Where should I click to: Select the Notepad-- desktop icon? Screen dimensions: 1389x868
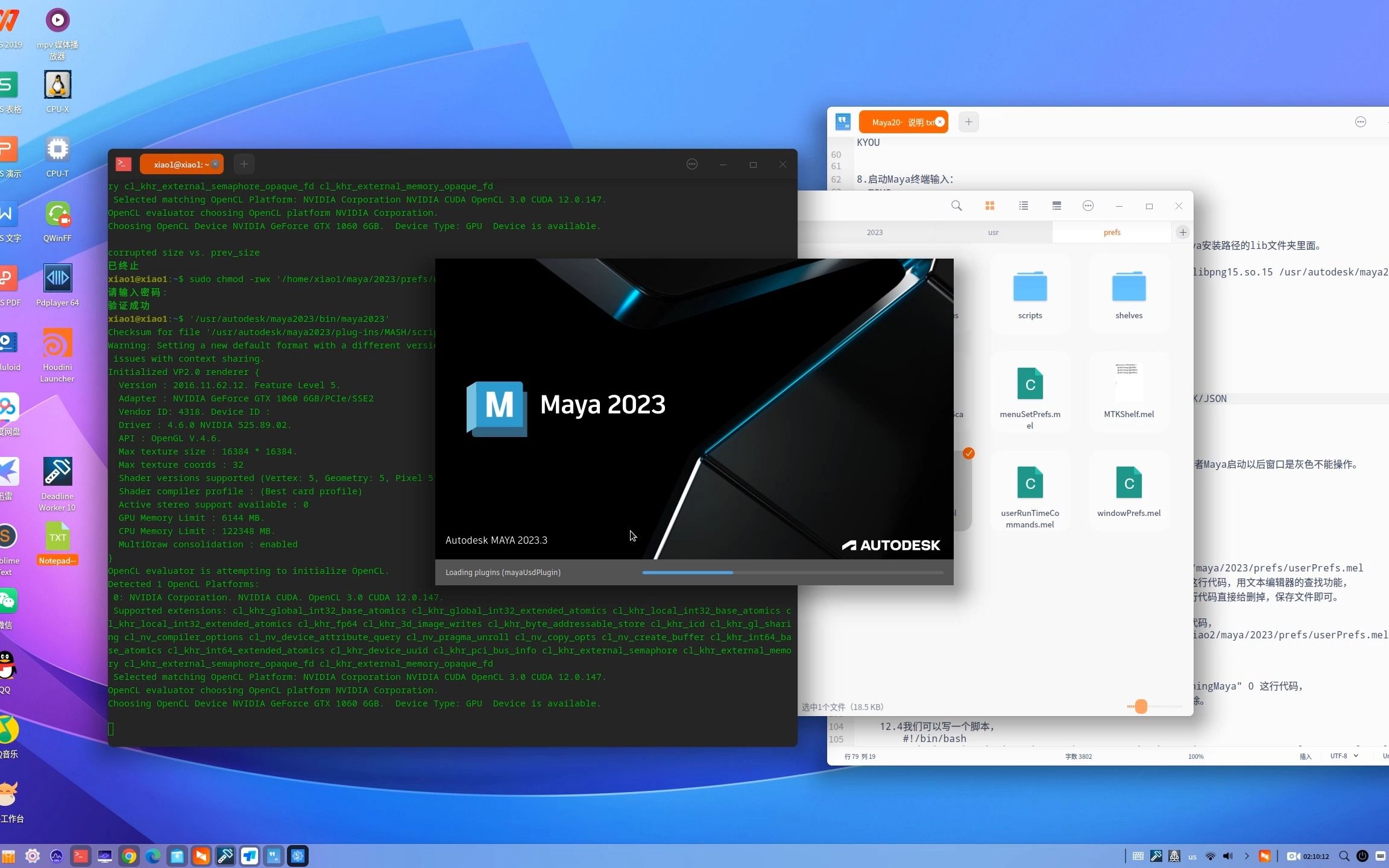[57, 544]
